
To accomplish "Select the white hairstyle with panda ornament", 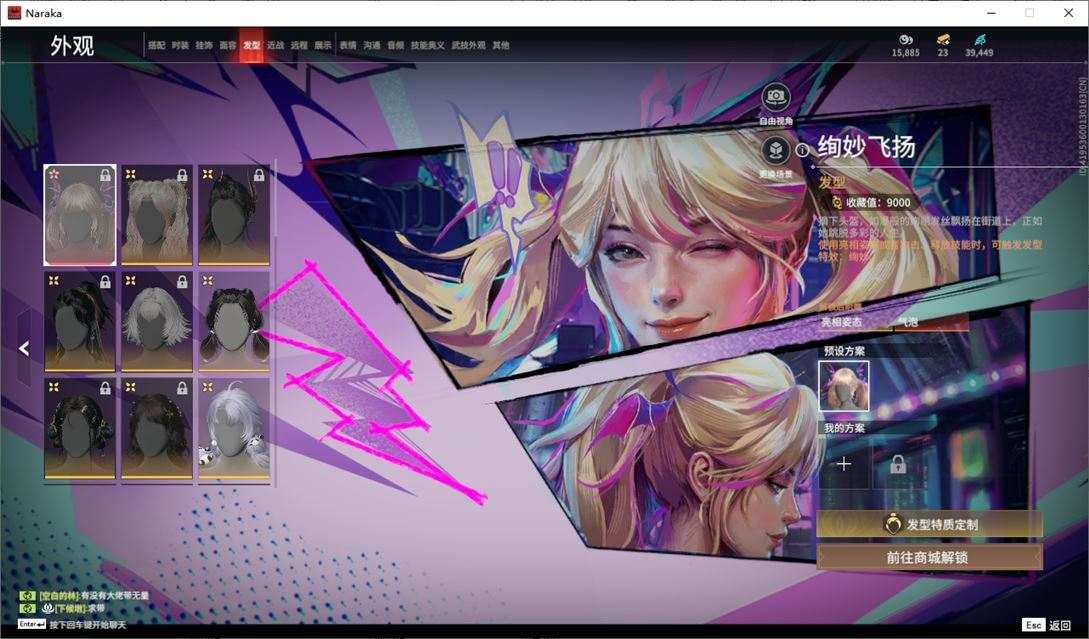I will coord(234,428).
